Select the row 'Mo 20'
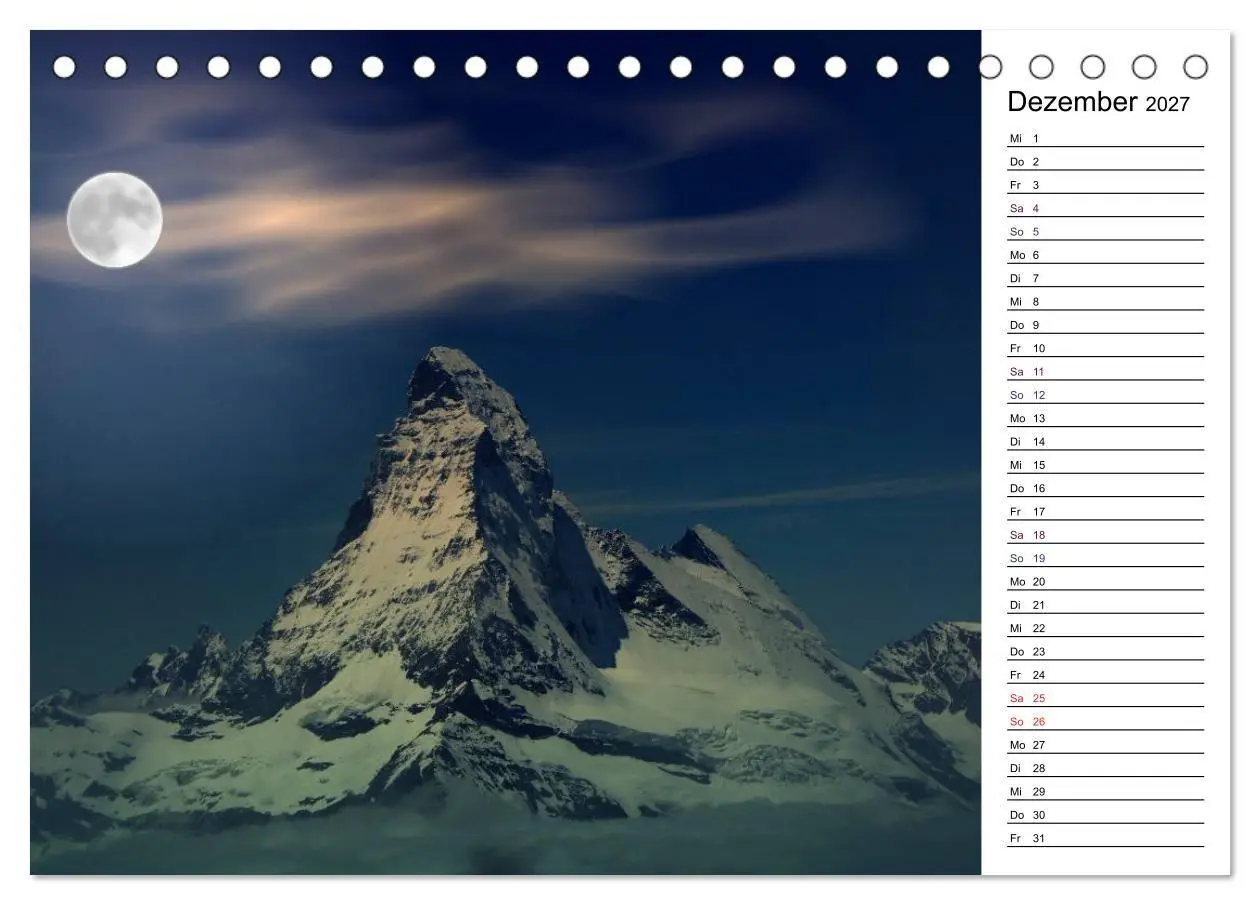 [1105, 581]
